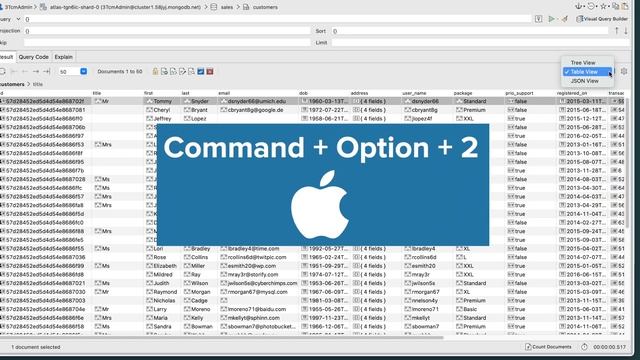Select cell dsnyder66@umich.edu
Image resolution: width=640 pixels, height=360 pixels.
point(257,101)
